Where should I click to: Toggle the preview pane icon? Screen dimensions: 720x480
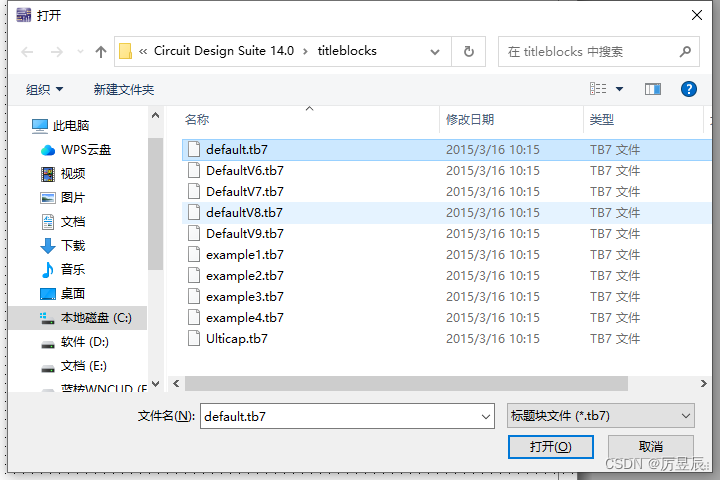click(x=653, y=89)
